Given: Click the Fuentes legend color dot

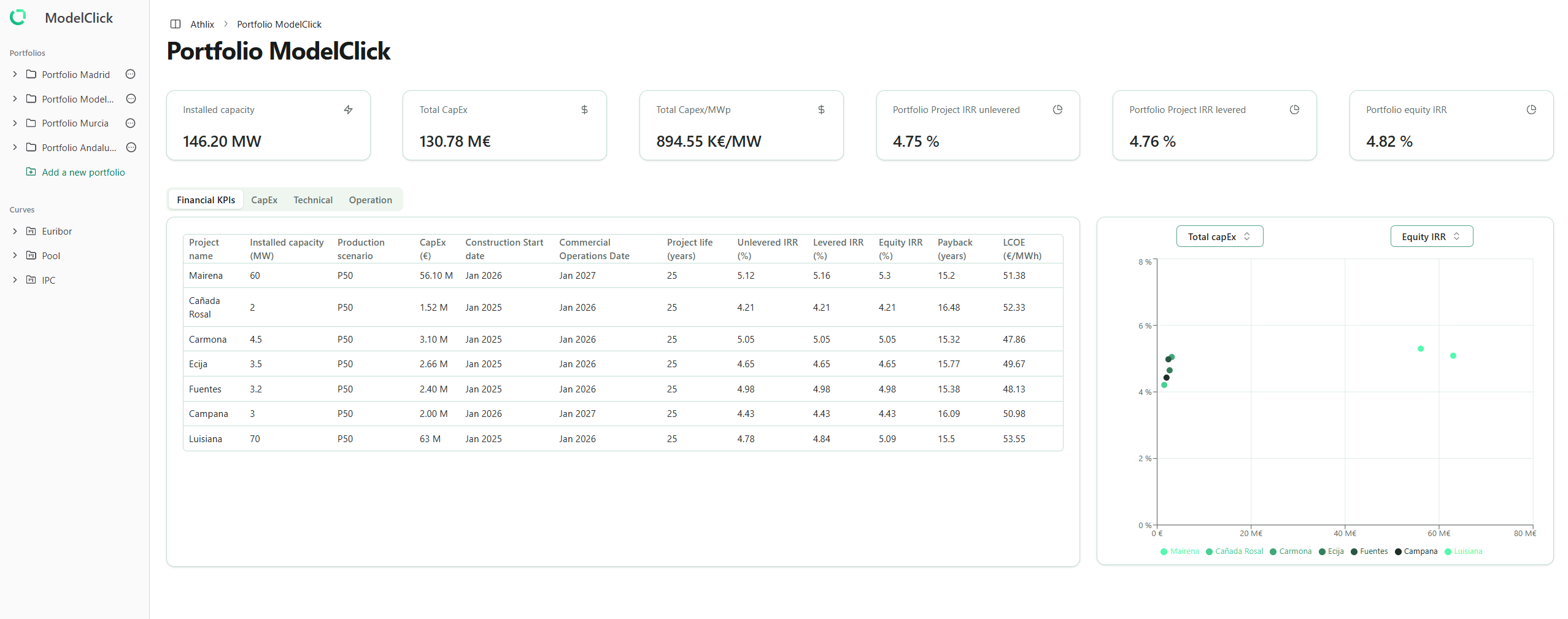Looking at the screenshot, I should [x=1354, y=551].
